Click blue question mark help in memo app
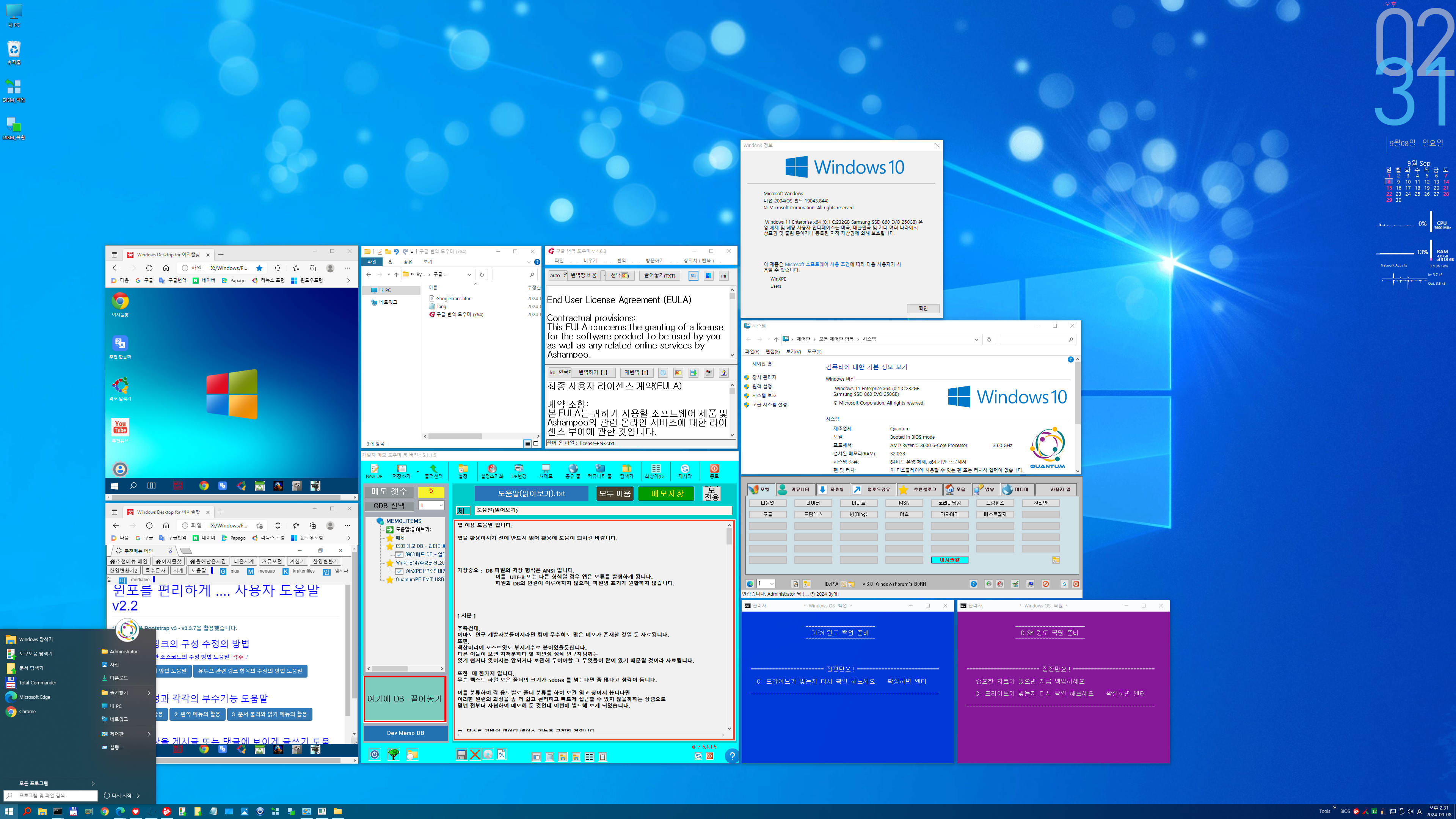Screen dimensions: 1456x819 pyautogui.click(x=732, y=756)
